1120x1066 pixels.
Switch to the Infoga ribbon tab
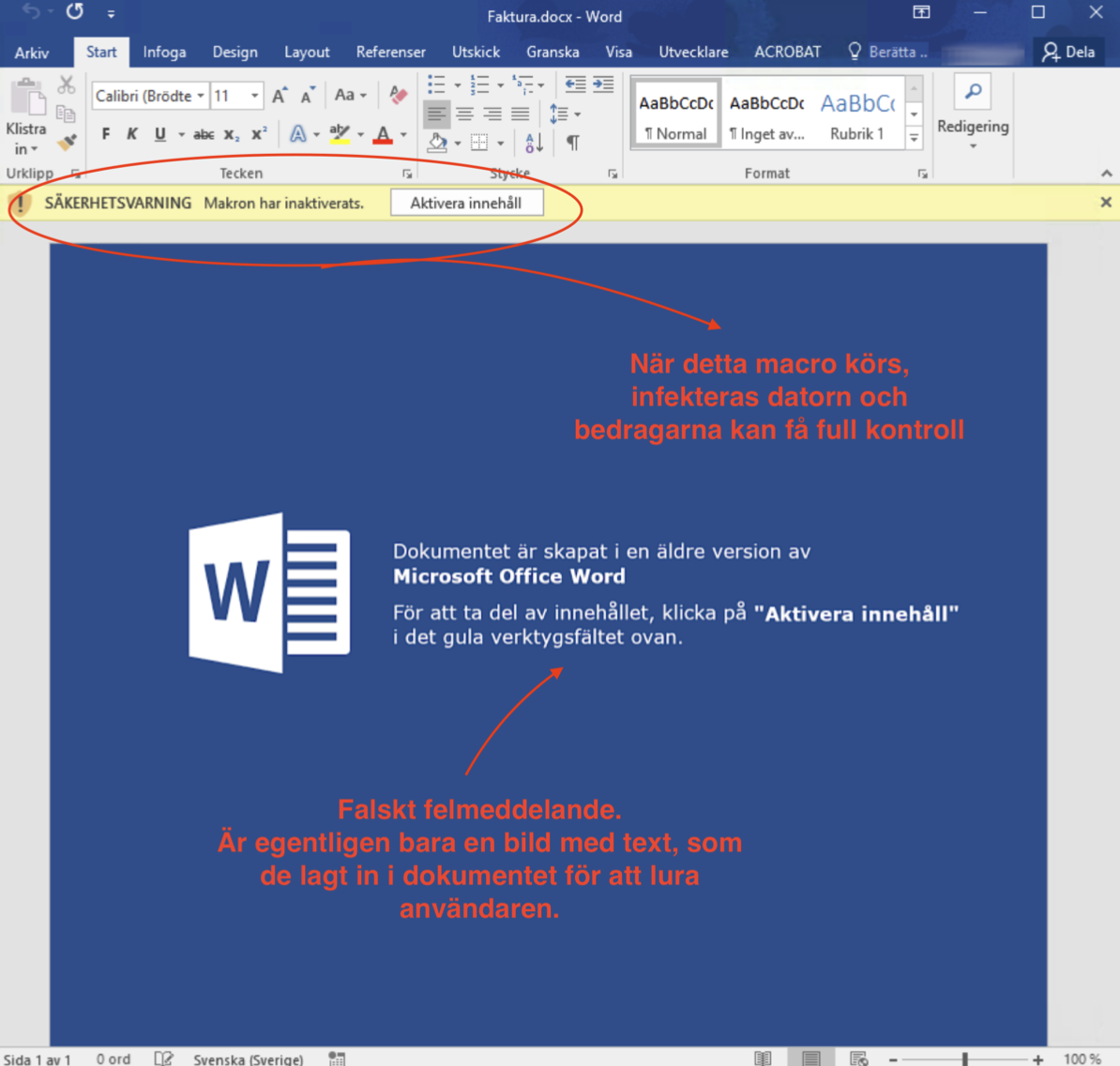point(164,52)
